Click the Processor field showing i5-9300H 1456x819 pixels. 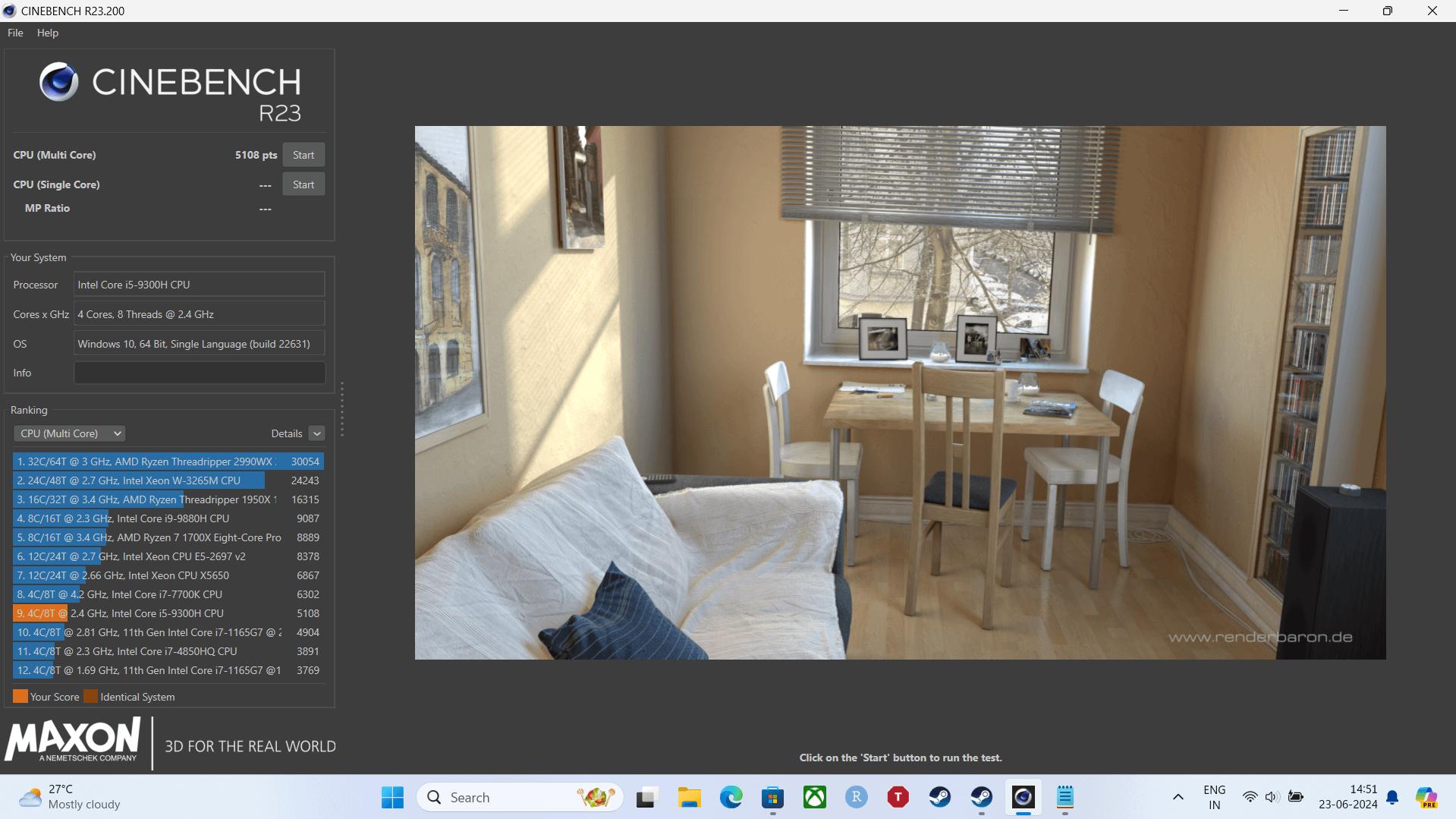point(200,285)
